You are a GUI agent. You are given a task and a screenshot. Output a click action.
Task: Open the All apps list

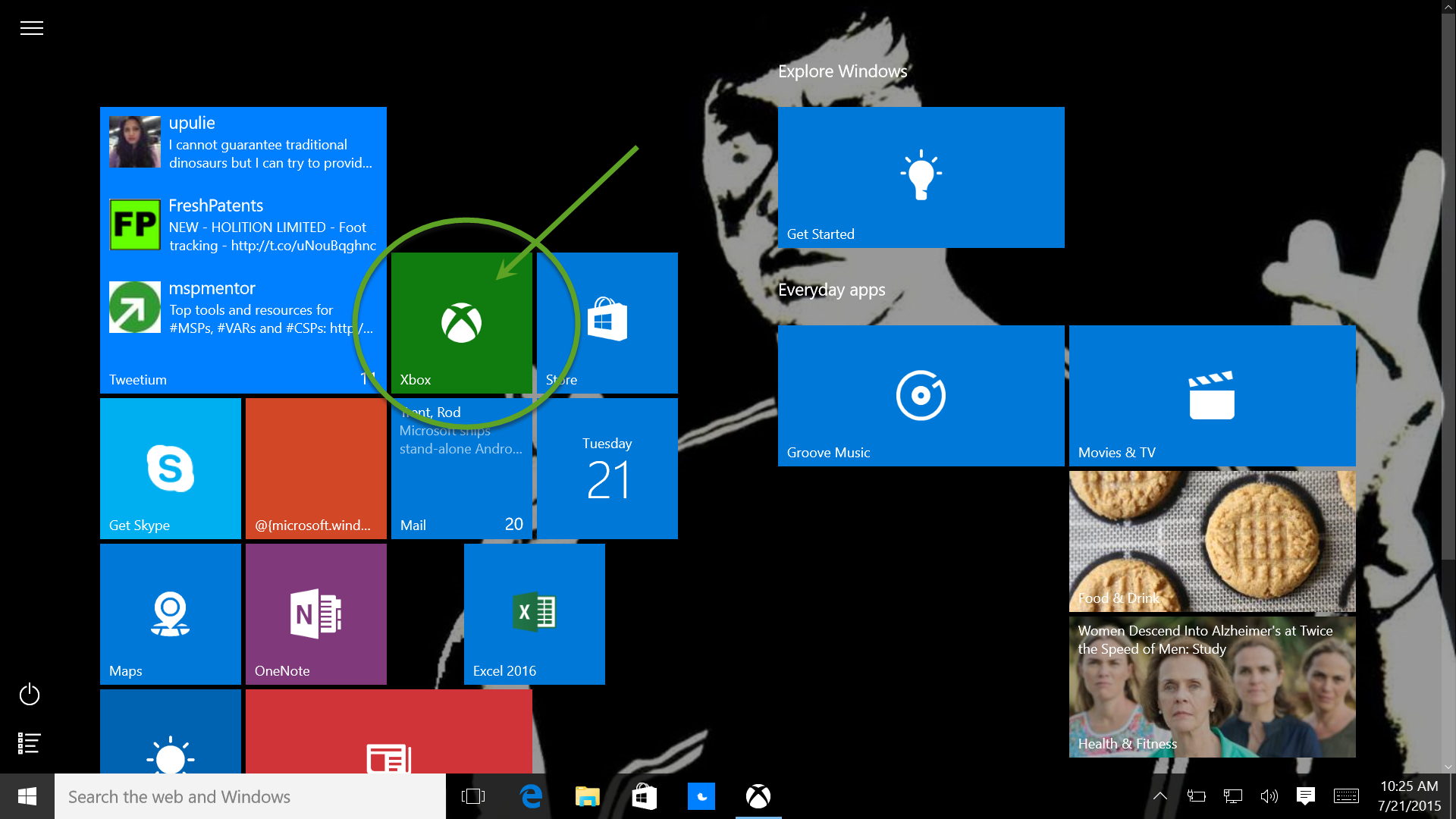click(x=28, y=743)
